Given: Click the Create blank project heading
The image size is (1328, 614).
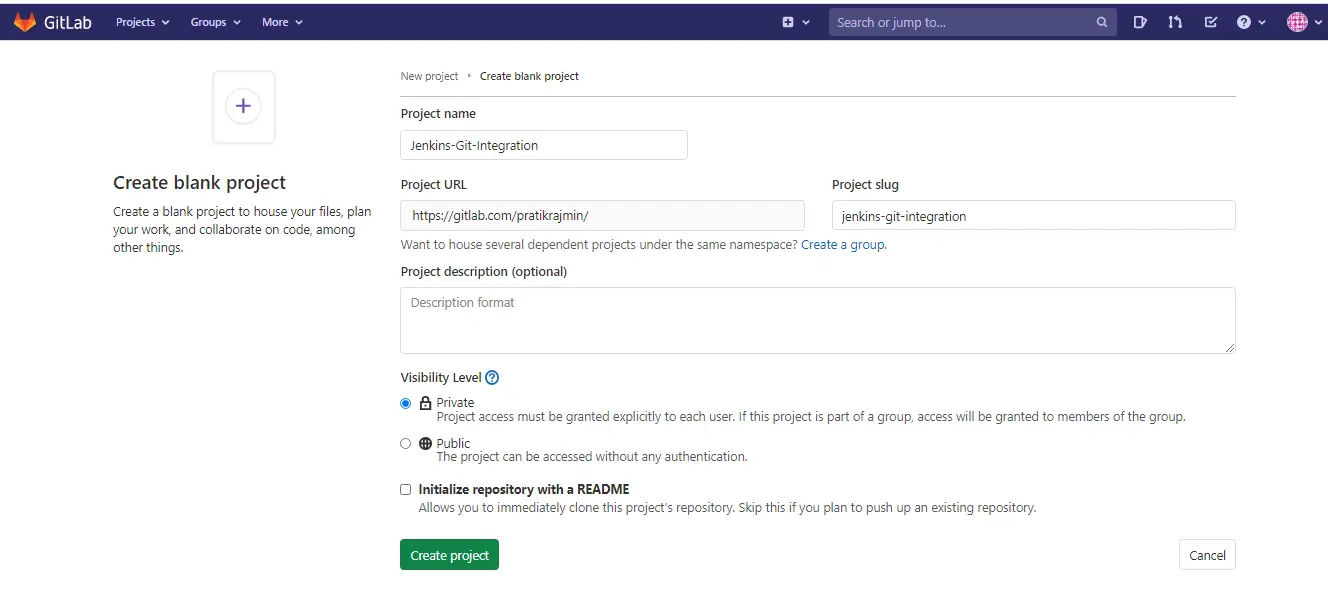Looking at the screenshot, I should coord(200,183).
